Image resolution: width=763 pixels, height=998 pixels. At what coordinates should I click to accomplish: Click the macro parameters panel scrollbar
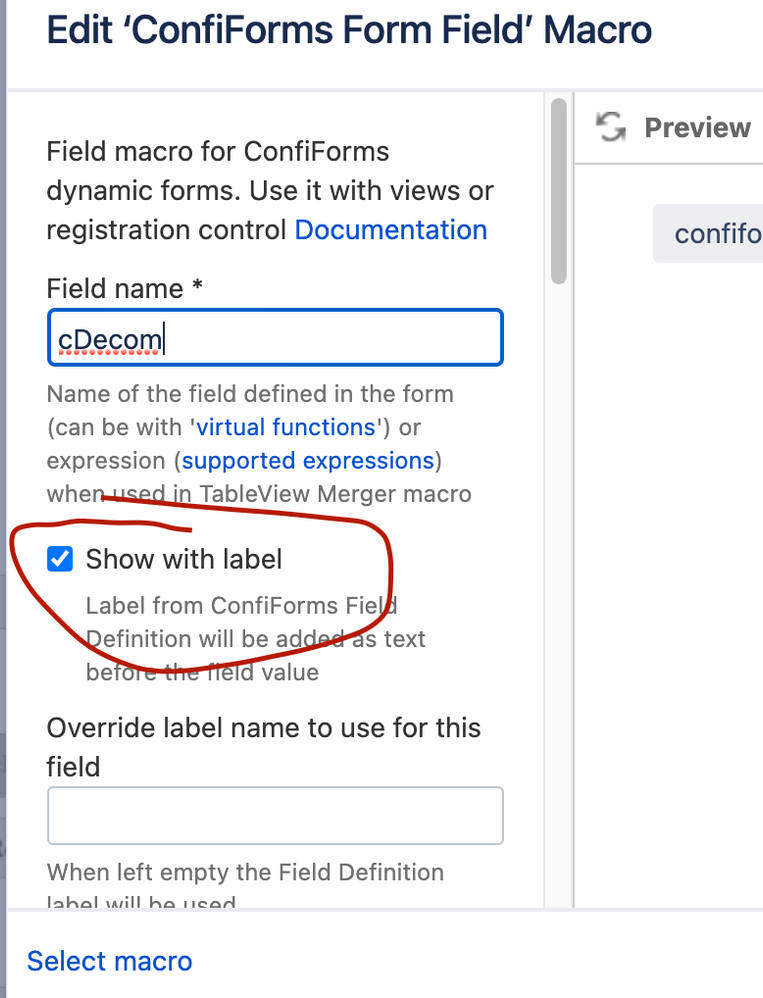559,191
